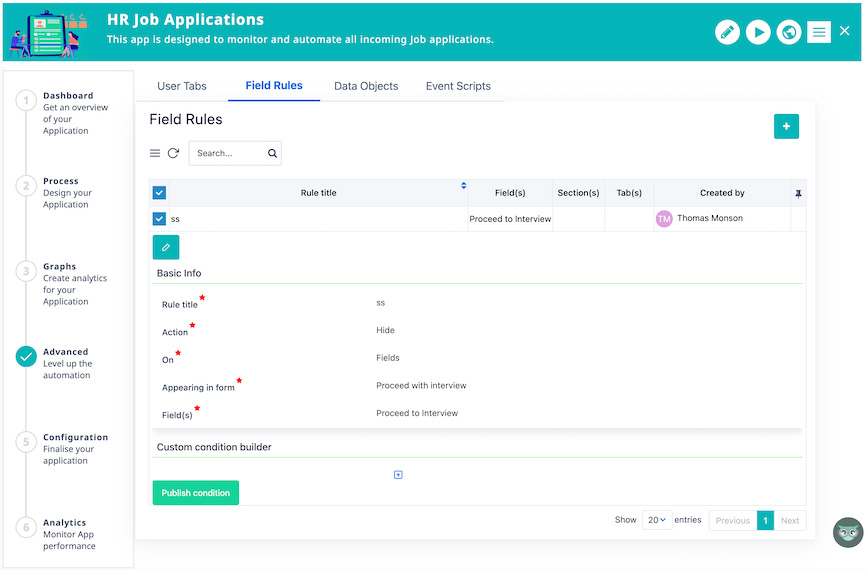Viewport: 866px width, 570px height.
Task: Open the list options menu icon
Action: point(155,153)
